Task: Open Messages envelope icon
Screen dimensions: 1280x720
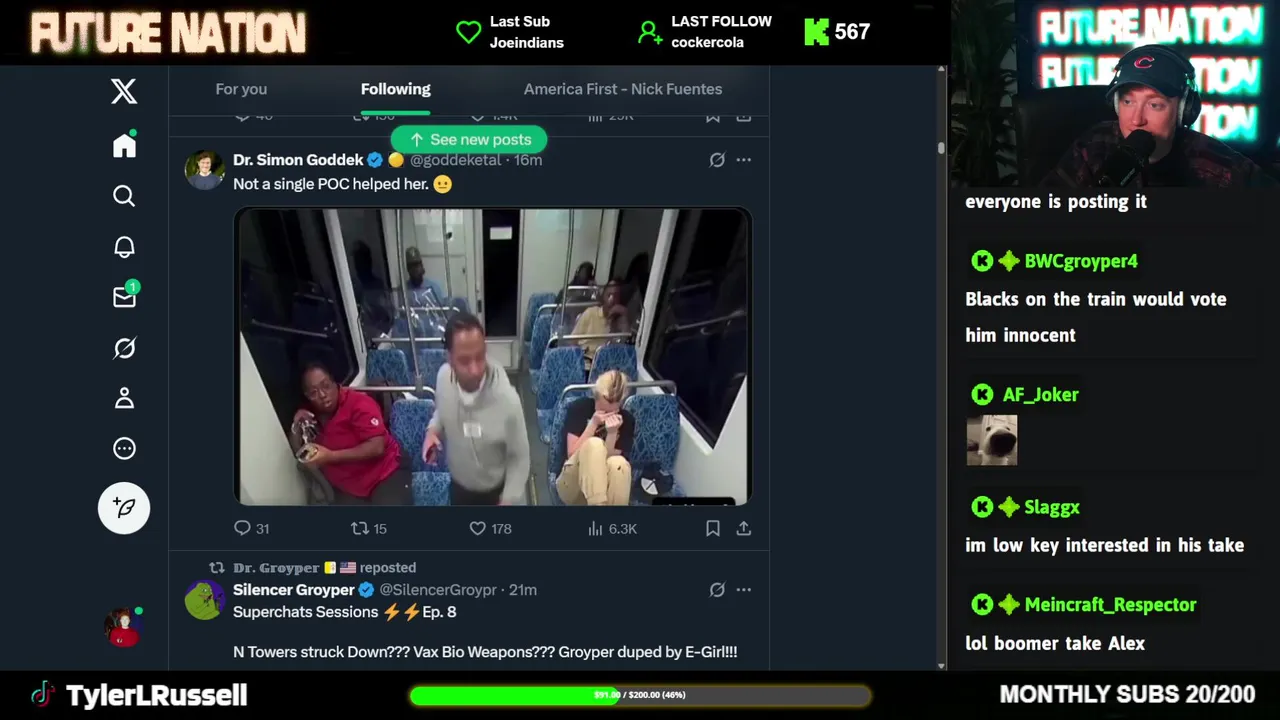Action: coord(125,296)
